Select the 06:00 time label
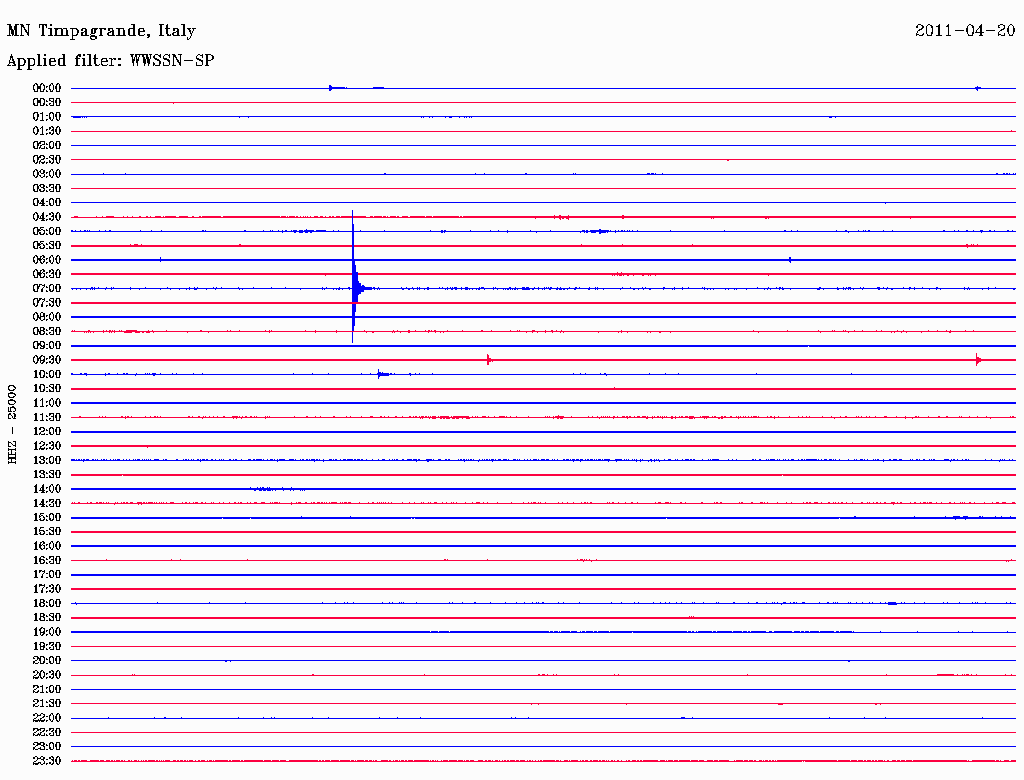 tap(47, 260)
